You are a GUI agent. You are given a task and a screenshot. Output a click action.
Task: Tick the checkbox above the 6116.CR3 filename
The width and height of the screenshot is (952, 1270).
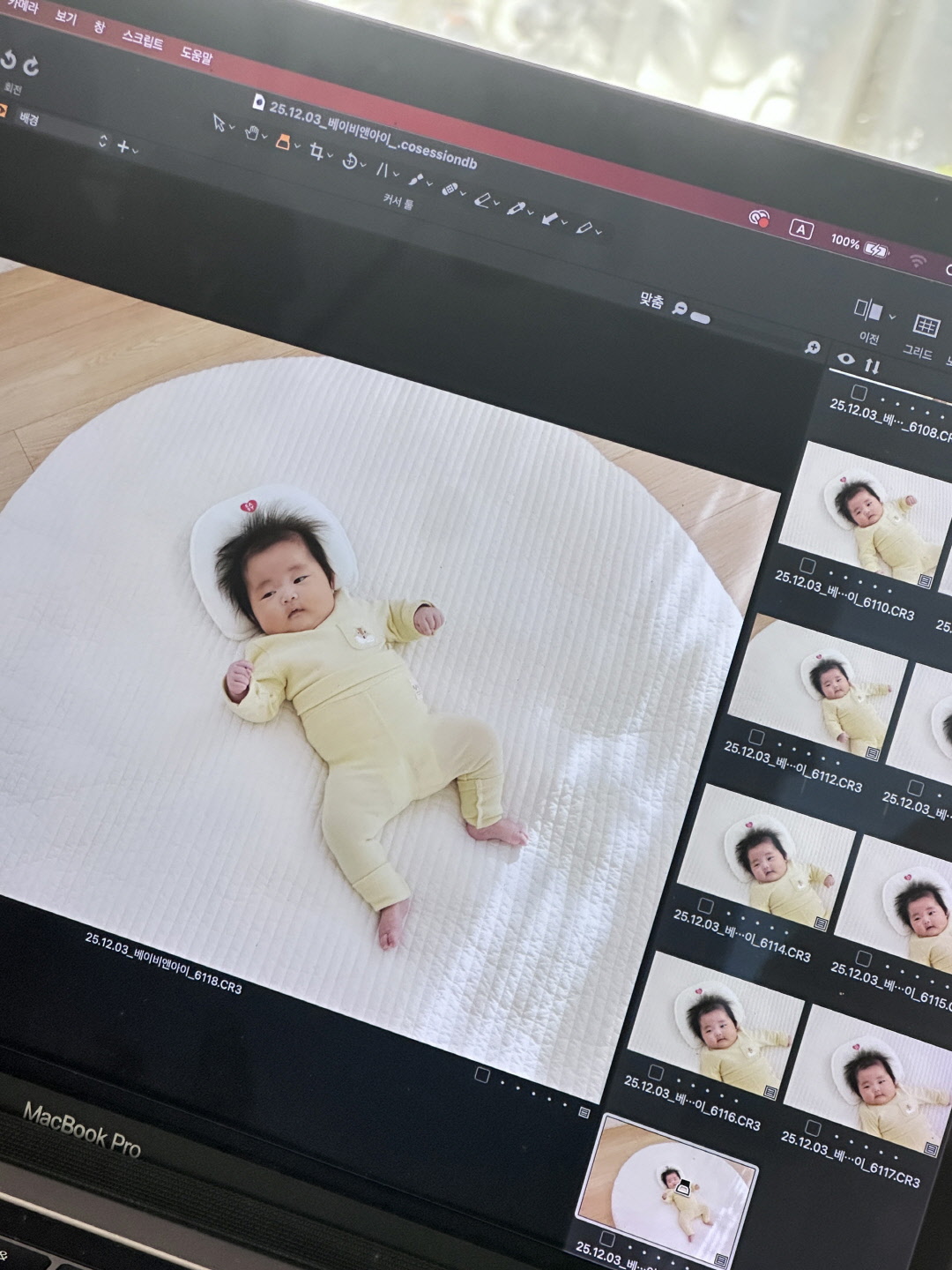pyautogui.click(x=655, y=1072)
